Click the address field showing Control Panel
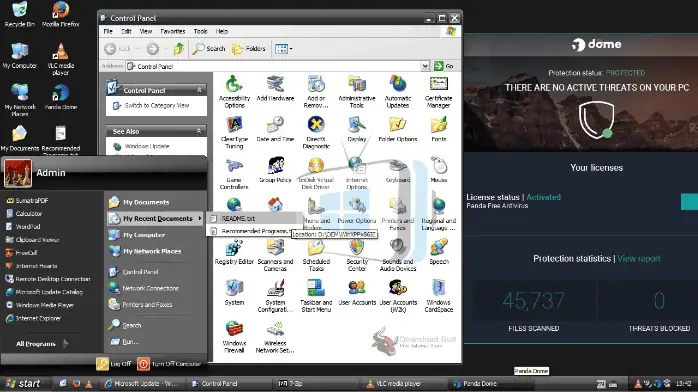The height and width of the screenshot is (392, 698). (273, 66)
